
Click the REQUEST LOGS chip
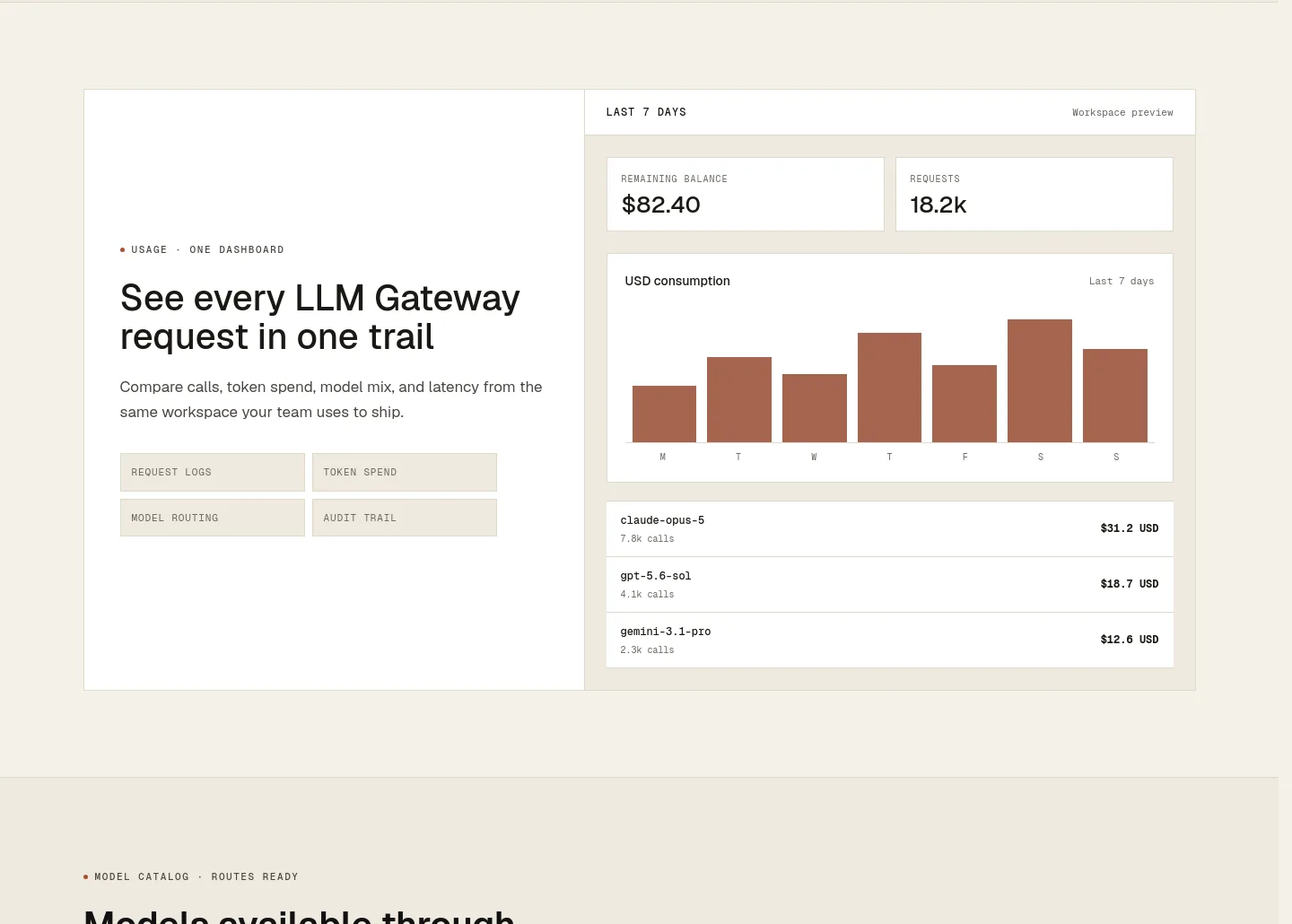click(x=213, y=472)
